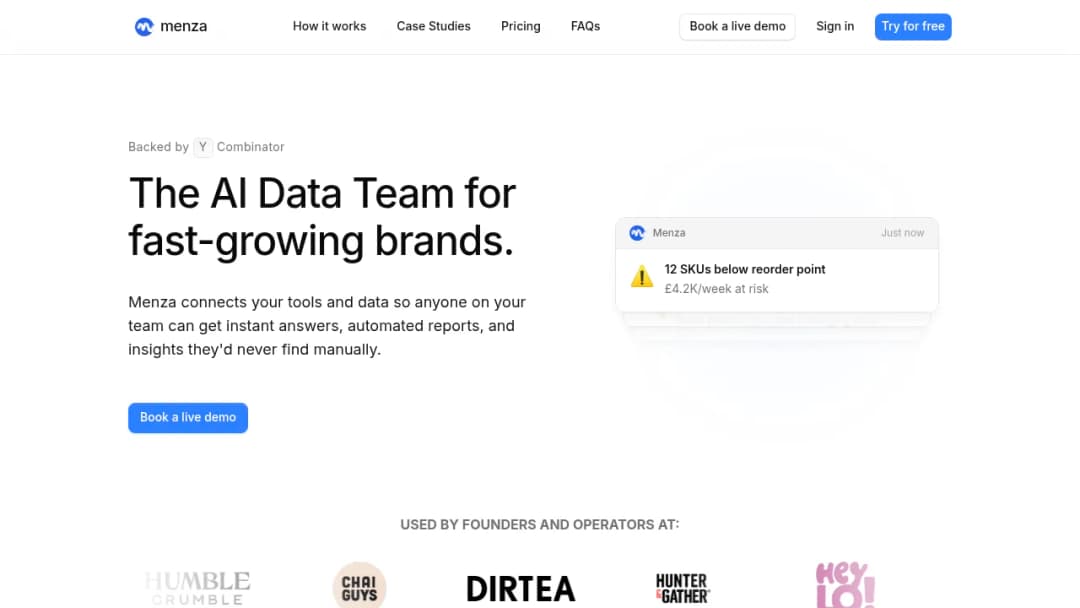Click the '12 SKUs below reorder point' alert
Screen dimensions: 1080x608
point(745,269)
